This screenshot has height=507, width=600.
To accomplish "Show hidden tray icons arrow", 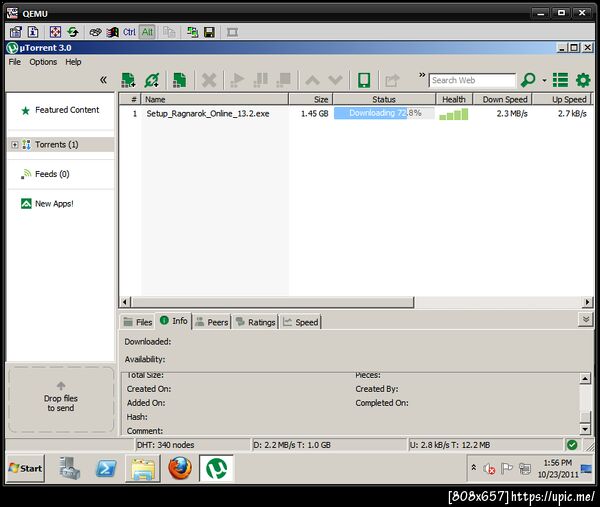I will [474, 468].
